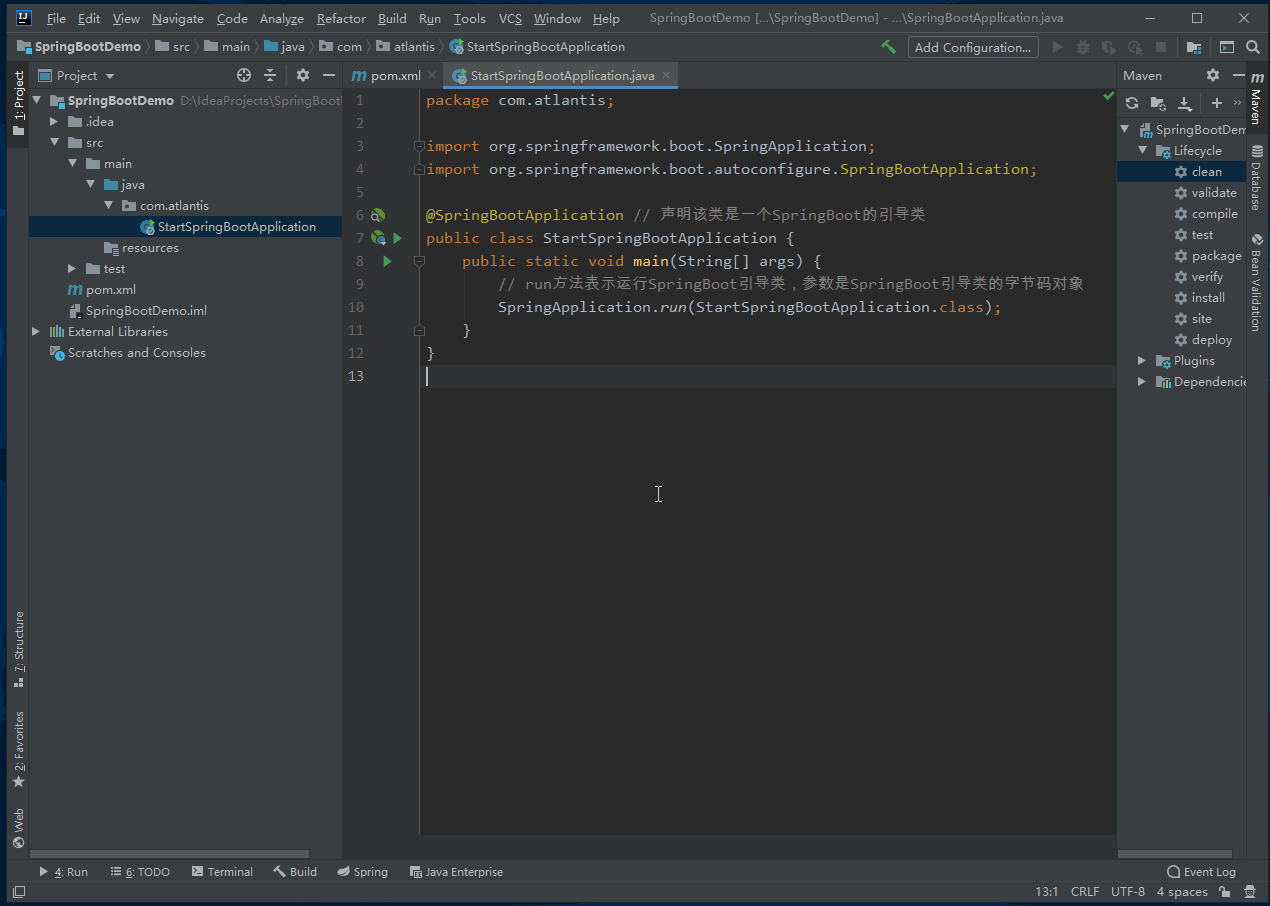Click the Spring bean gutter icon on line 6
This screenshot has width=1270, height=906.
point(378,215)
